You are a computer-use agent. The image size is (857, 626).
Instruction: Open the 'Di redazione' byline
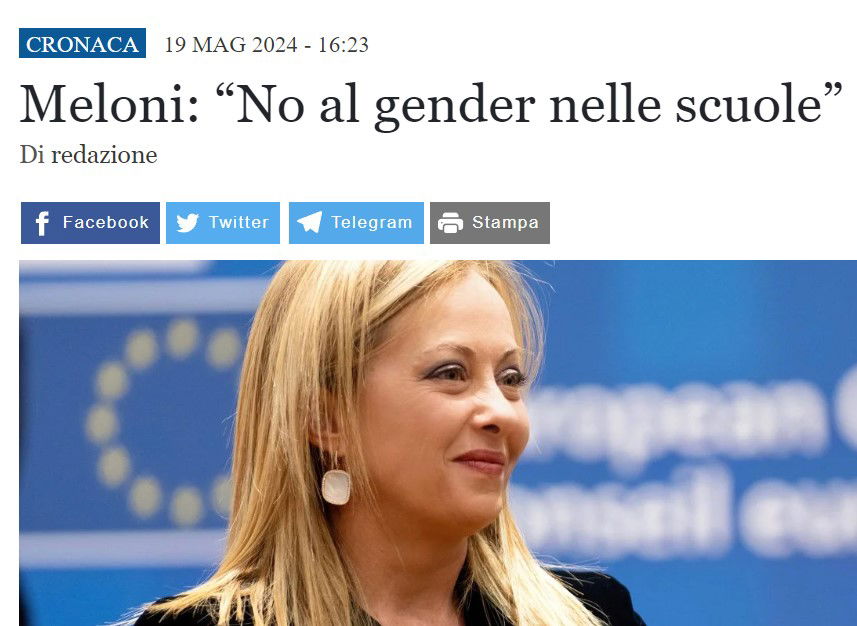89,155
